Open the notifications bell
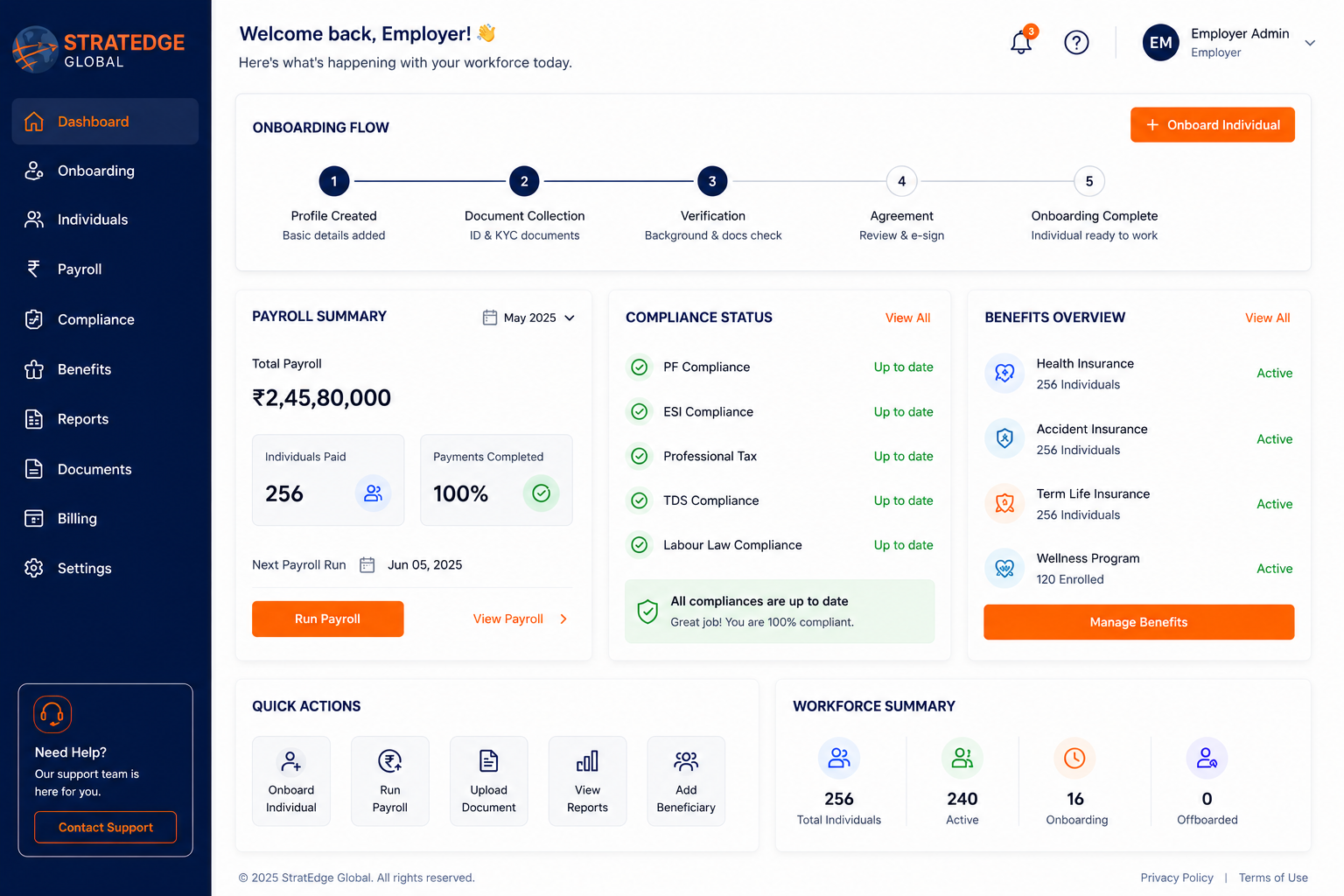 (1021, 42)
